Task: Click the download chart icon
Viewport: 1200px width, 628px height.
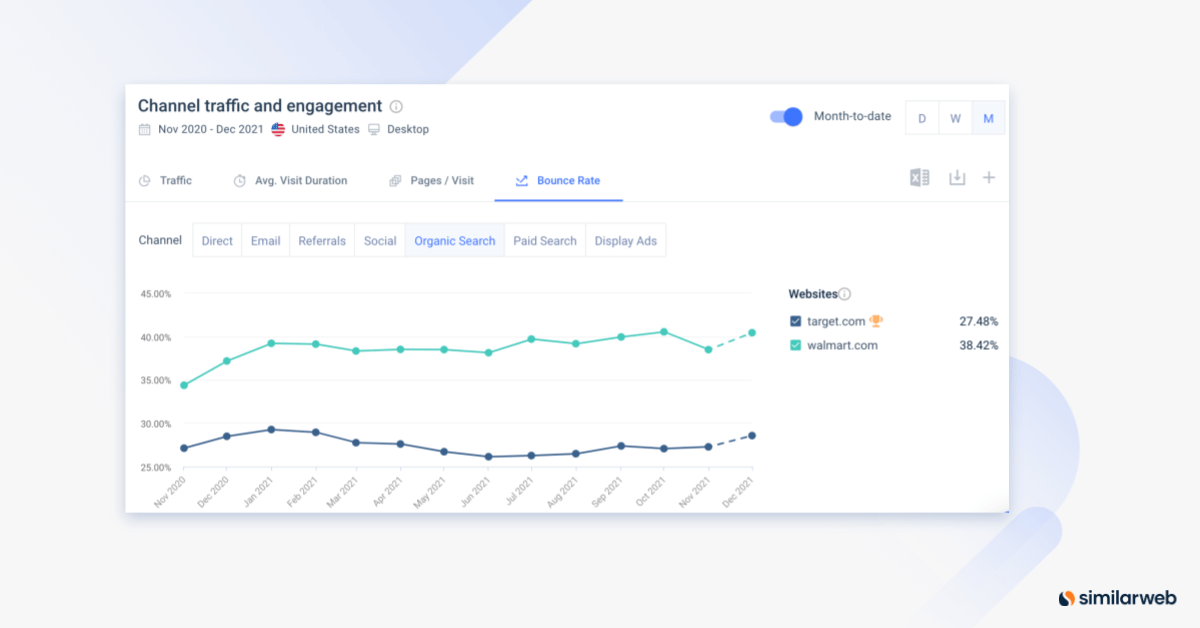Action: (956, 176)
